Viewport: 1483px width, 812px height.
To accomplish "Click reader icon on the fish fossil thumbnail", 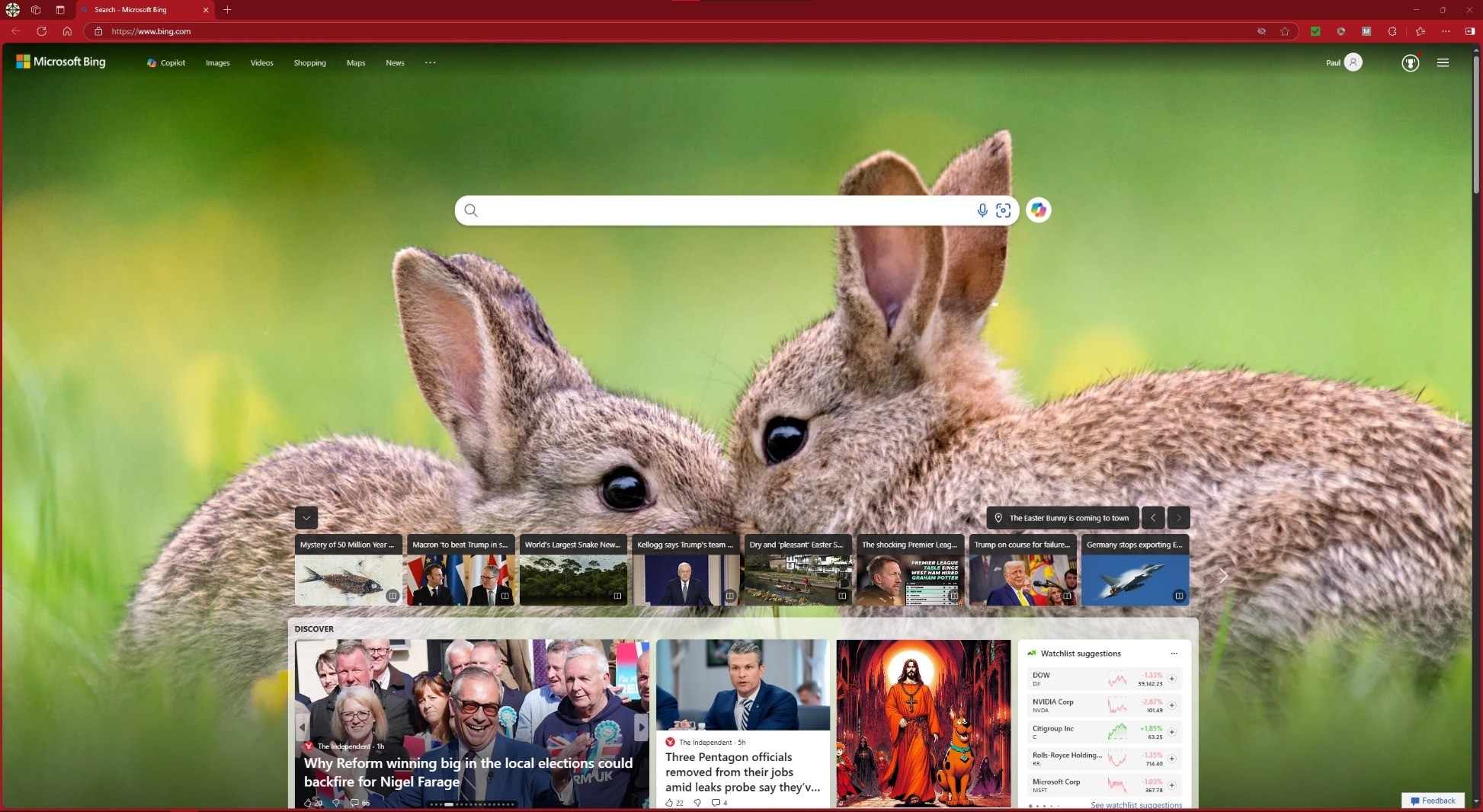I will (x=392, y=596).
